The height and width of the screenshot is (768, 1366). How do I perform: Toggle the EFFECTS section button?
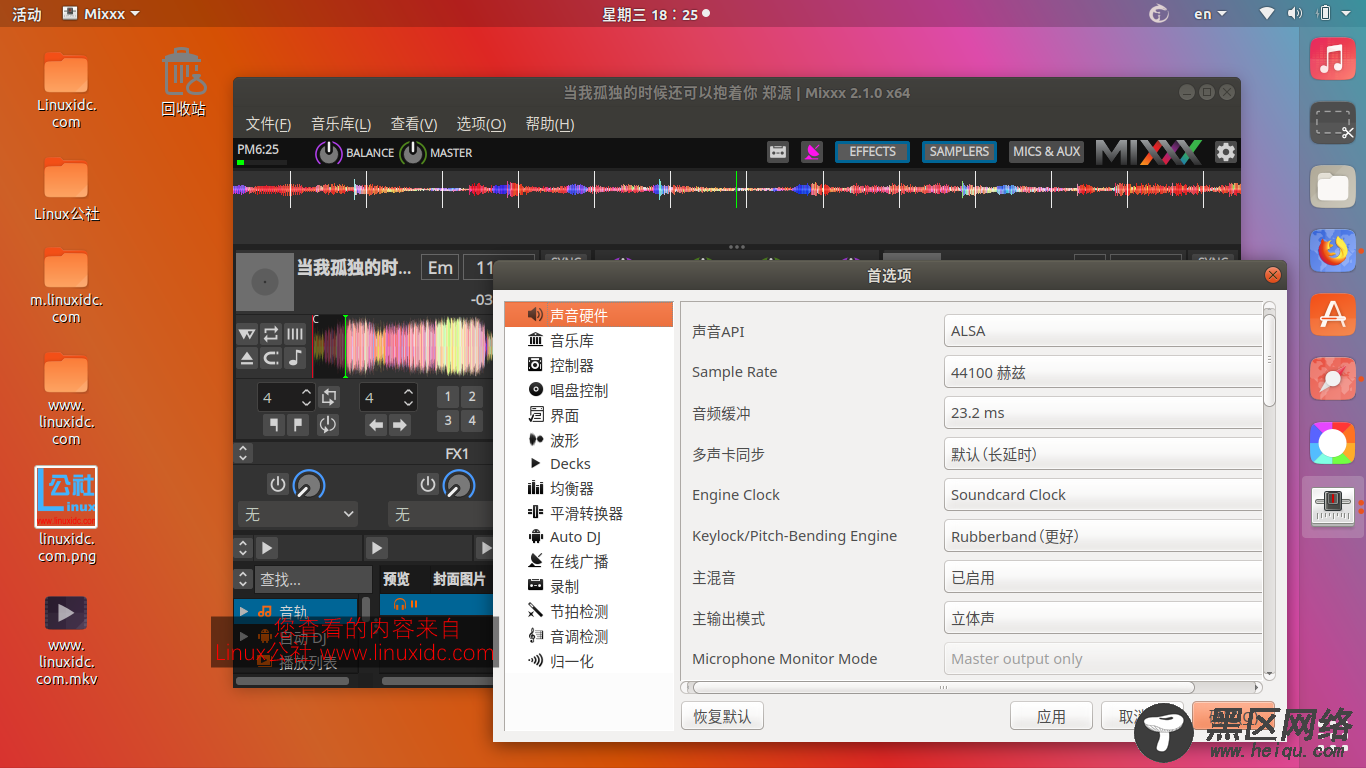pos(873,152)
